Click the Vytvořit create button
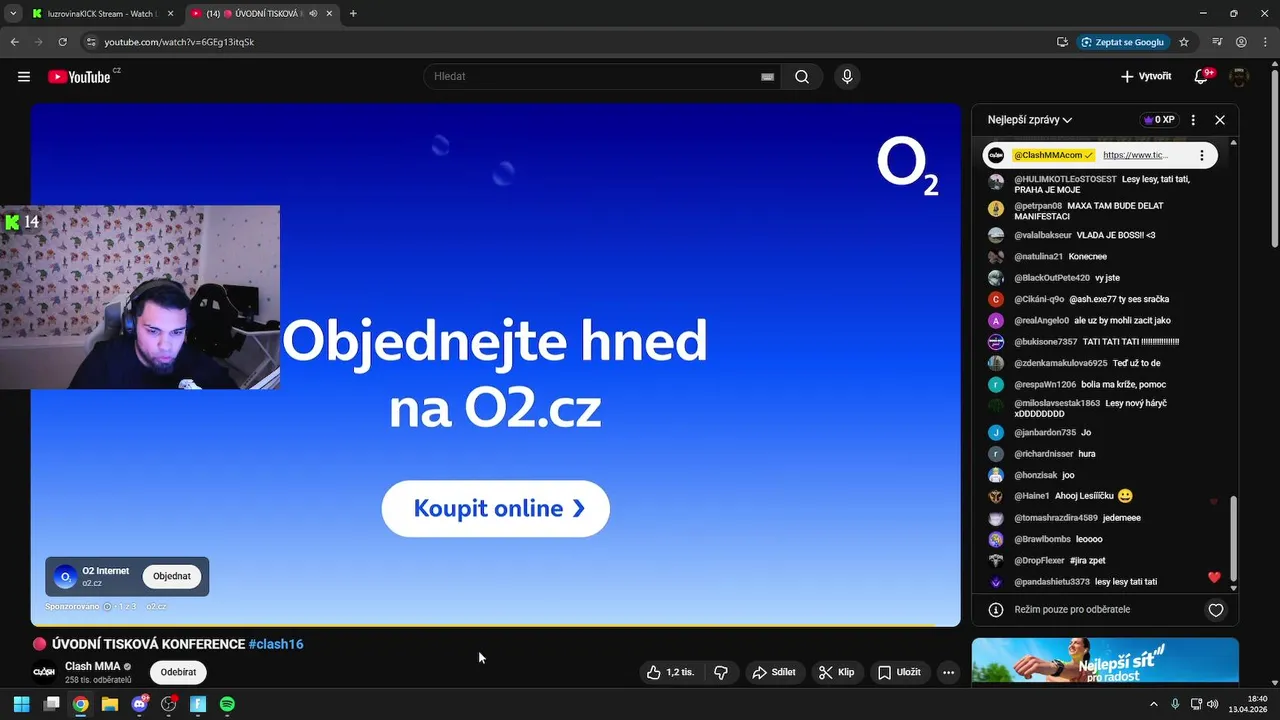 [1146, 77]
